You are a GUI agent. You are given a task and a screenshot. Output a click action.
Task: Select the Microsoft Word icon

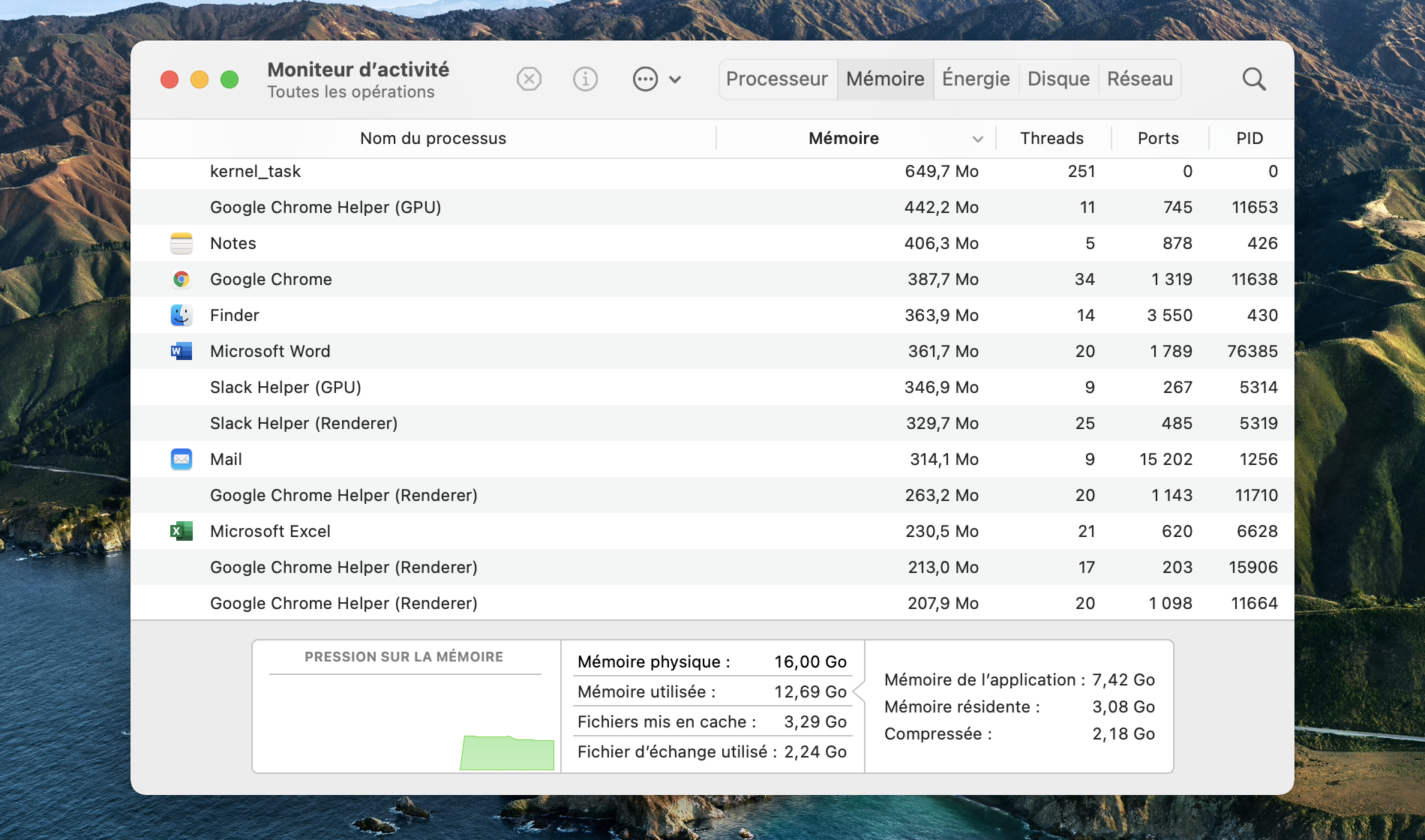coord(181,351)
